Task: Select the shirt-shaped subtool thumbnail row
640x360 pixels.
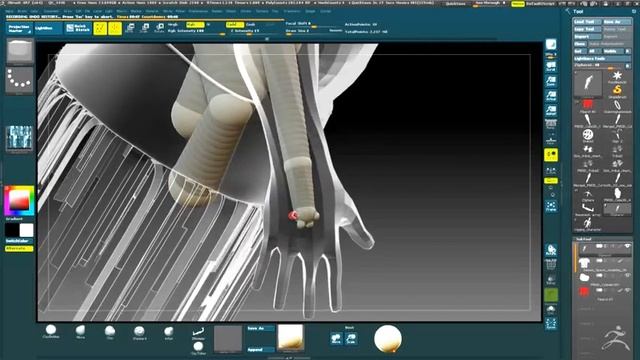Action: [x=603, y=264]
